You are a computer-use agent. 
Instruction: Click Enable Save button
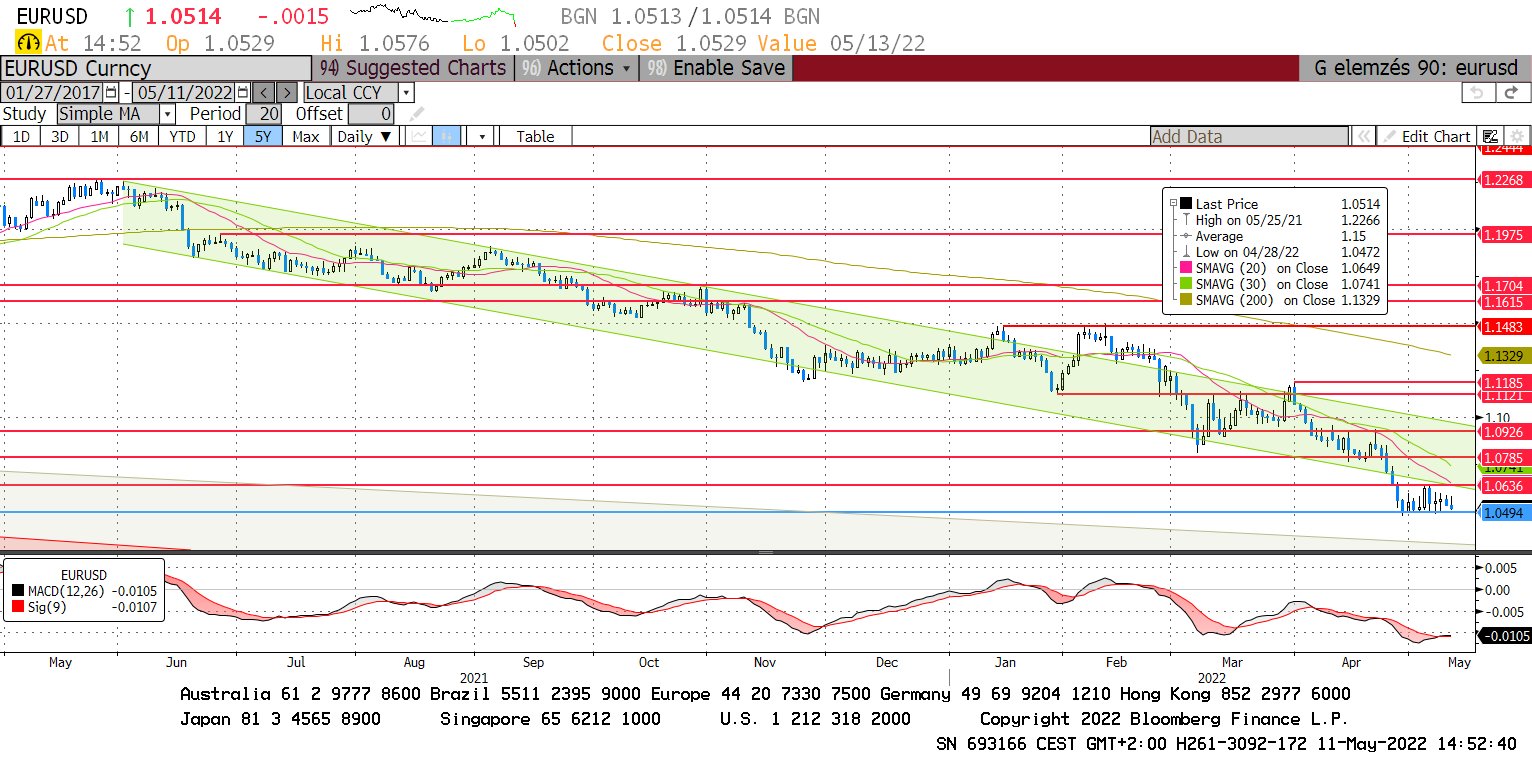pos(716,68)
